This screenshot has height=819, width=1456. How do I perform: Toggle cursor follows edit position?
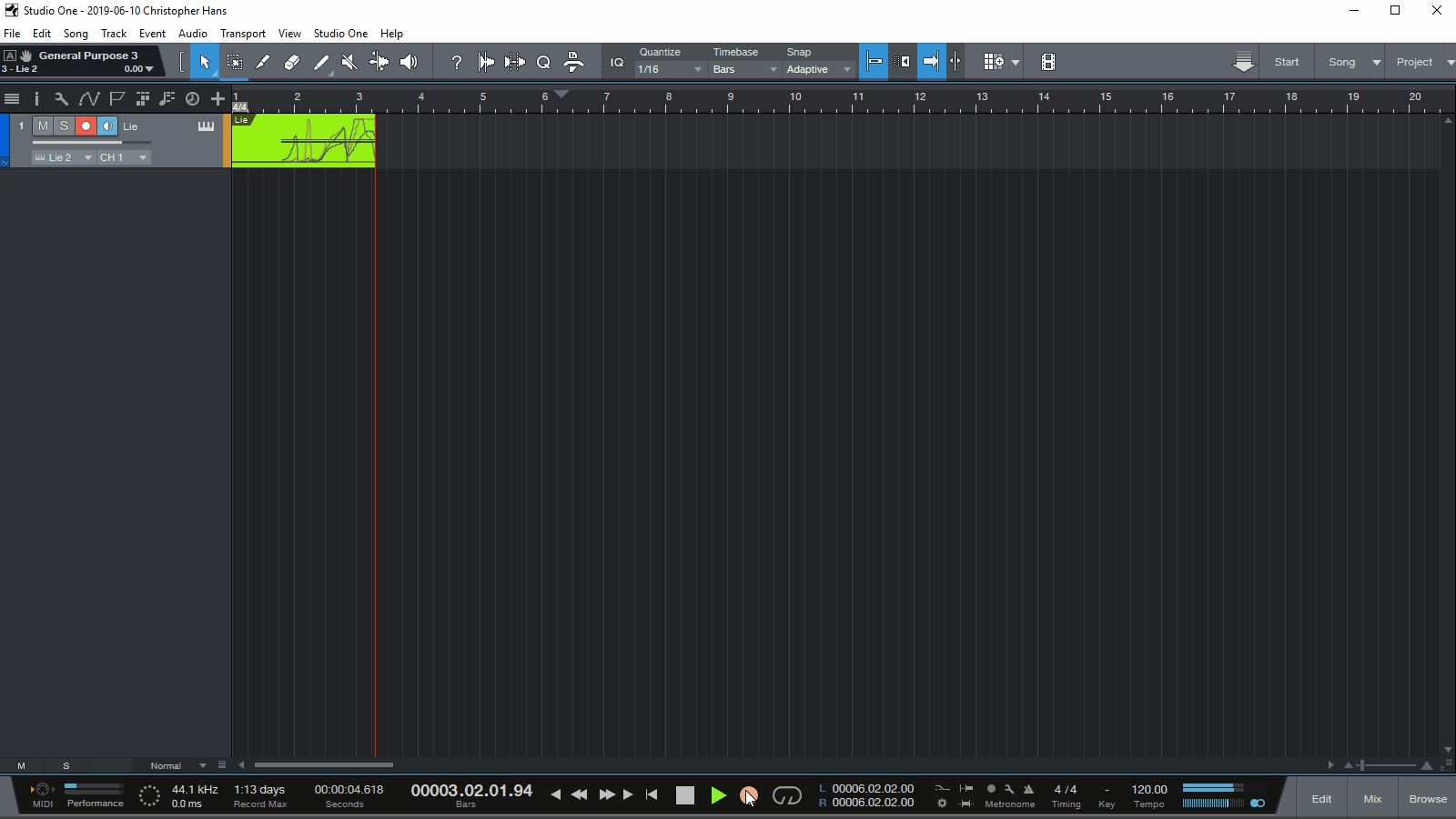pyautogui.click(x=955, y=62)
